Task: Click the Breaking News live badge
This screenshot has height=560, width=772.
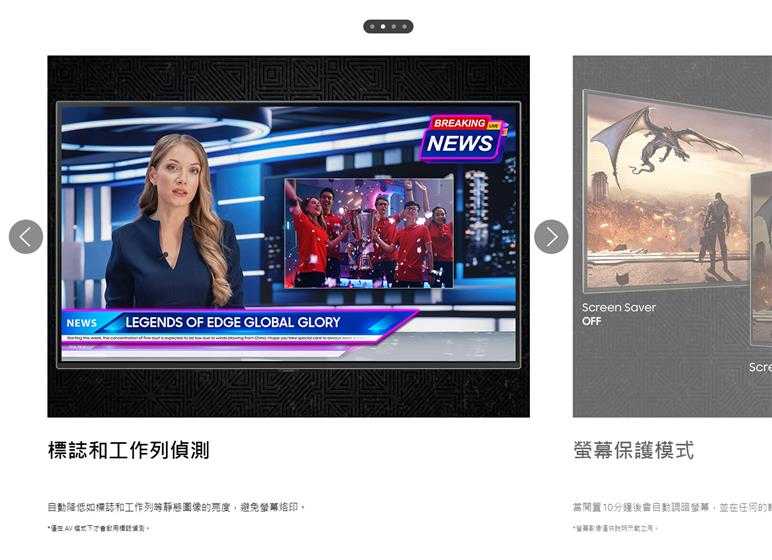Action: pos(463,137)
